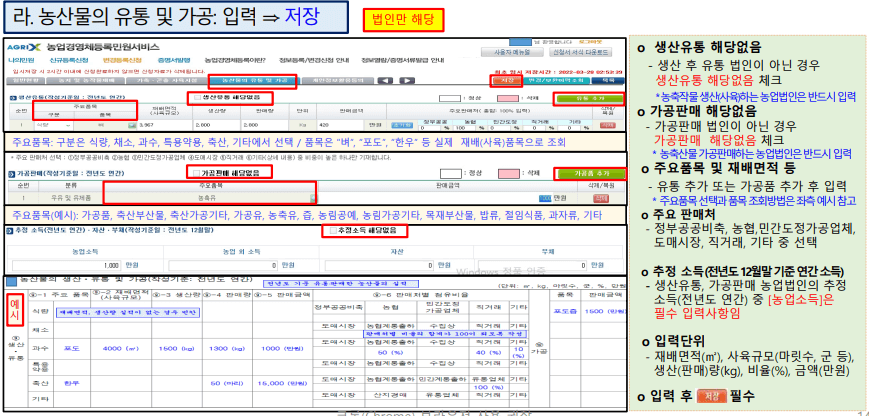This screenshot has height=416, width=869.
Task: Click the orange 저장 button
Action: [x=505, y=80]
